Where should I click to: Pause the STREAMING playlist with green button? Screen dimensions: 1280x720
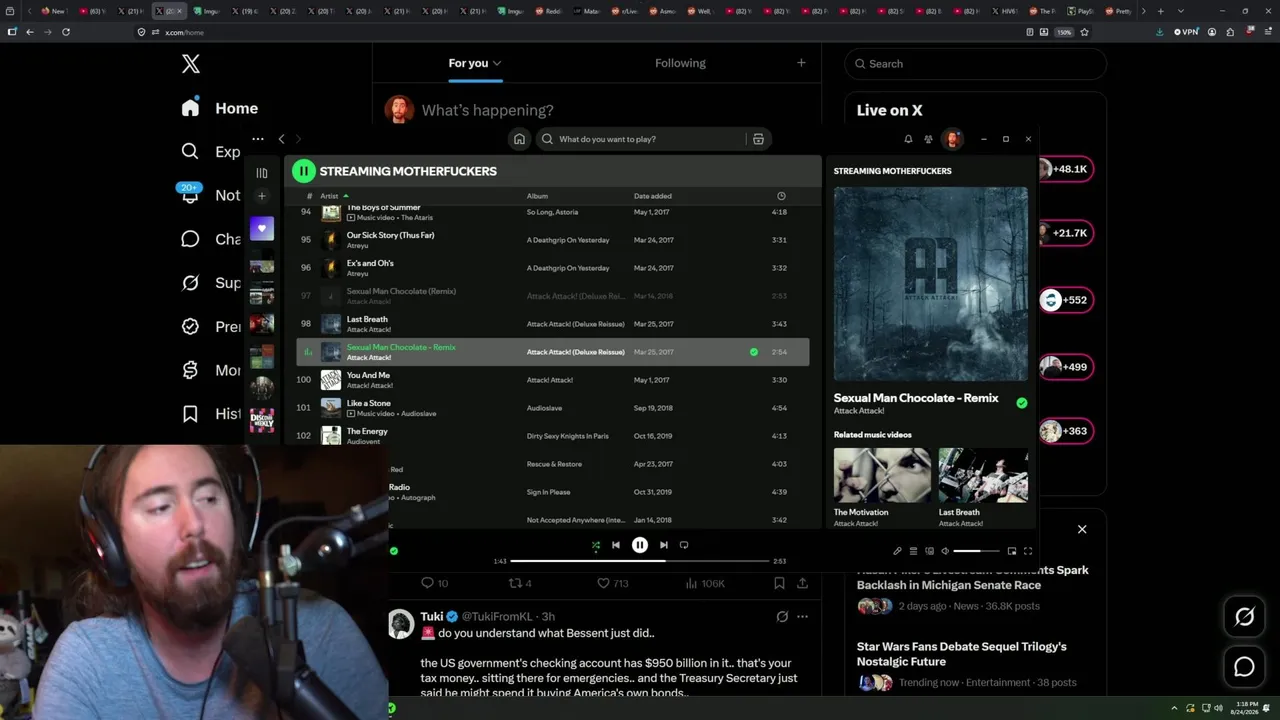click(303, 171)
